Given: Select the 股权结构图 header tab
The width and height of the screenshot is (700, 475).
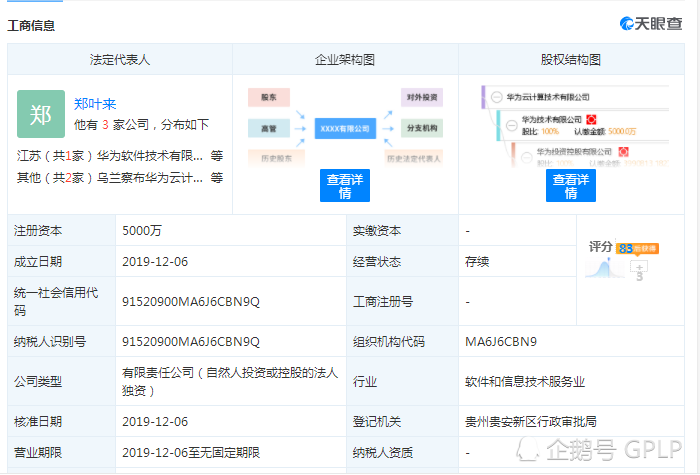Looking at the screenshot, I should click(x=571, y=59).
